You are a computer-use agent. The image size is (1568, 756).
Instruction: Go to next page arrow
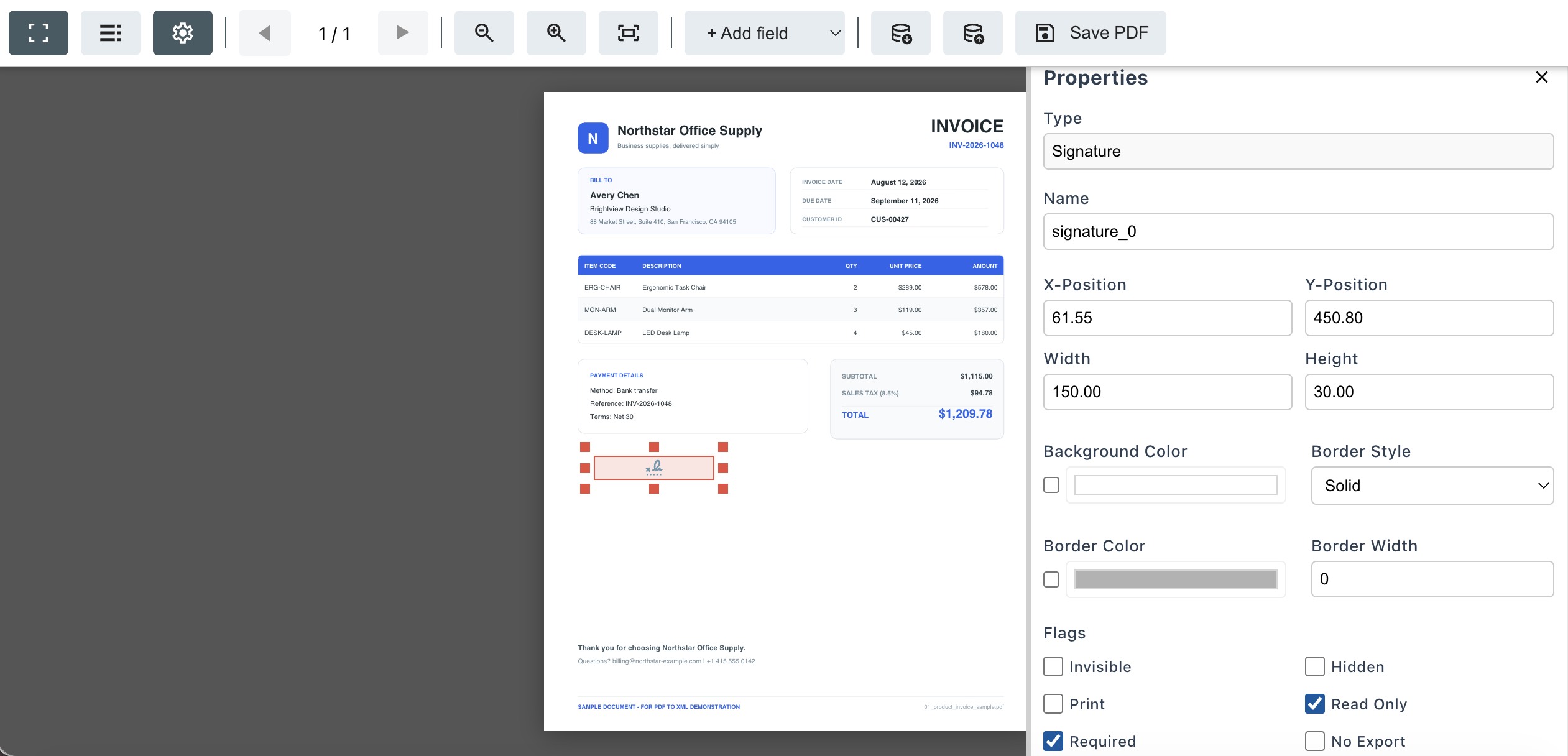pyautogui.click(x=403, y=33)
